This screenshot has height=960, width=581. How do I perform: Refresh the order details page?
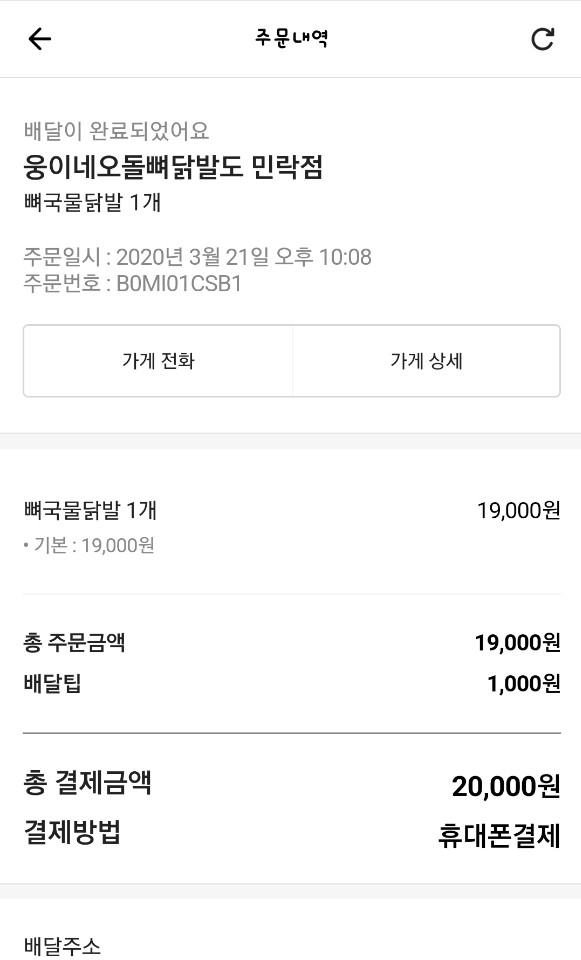542,39
